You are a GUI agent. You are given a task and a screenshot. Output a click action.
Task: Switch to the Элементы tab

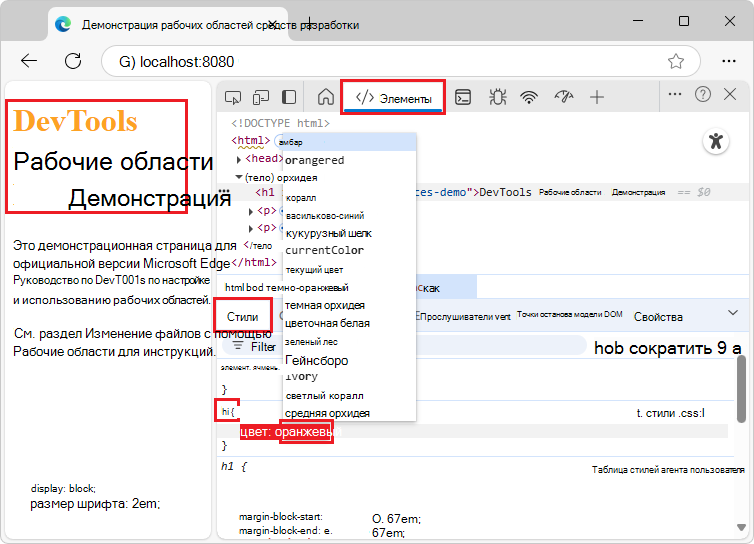click(393, 98)
